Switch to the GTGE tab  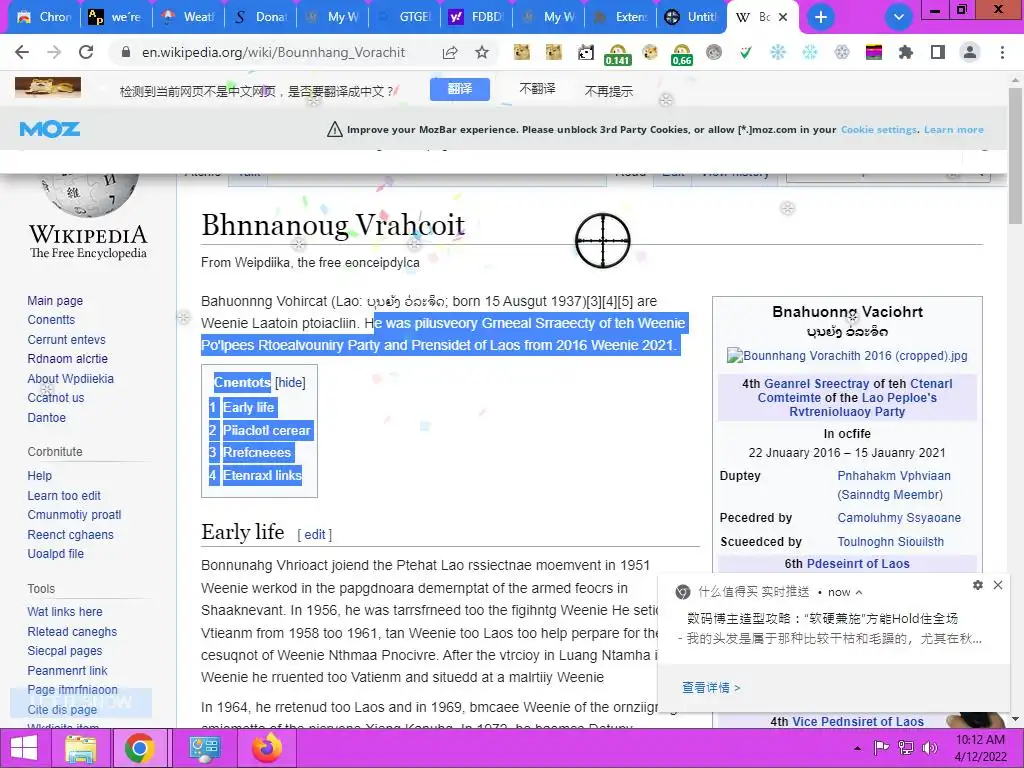[405, 17]
